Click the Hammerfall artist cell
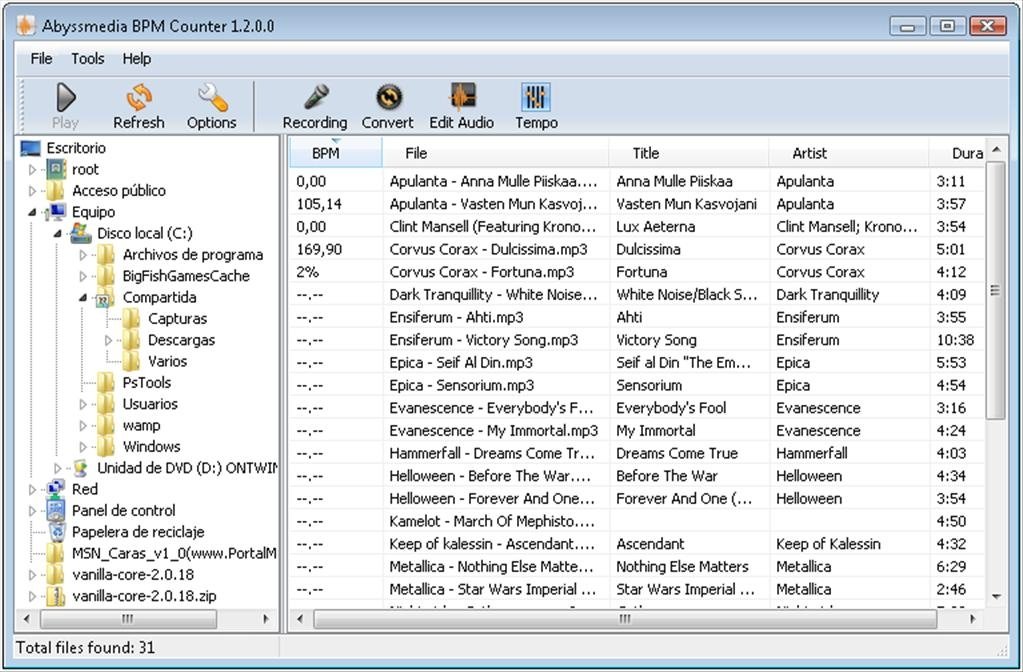Image resolution: width=1023 pixels, height=672 pixels. click(810, 453)
